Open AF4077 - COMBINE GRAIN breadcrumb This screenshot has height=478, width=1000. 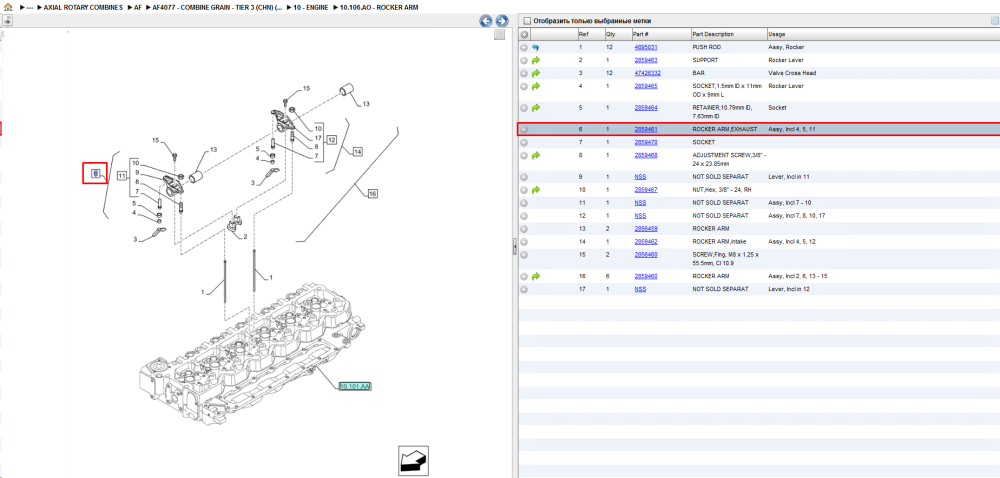click(x=217, y=7)
